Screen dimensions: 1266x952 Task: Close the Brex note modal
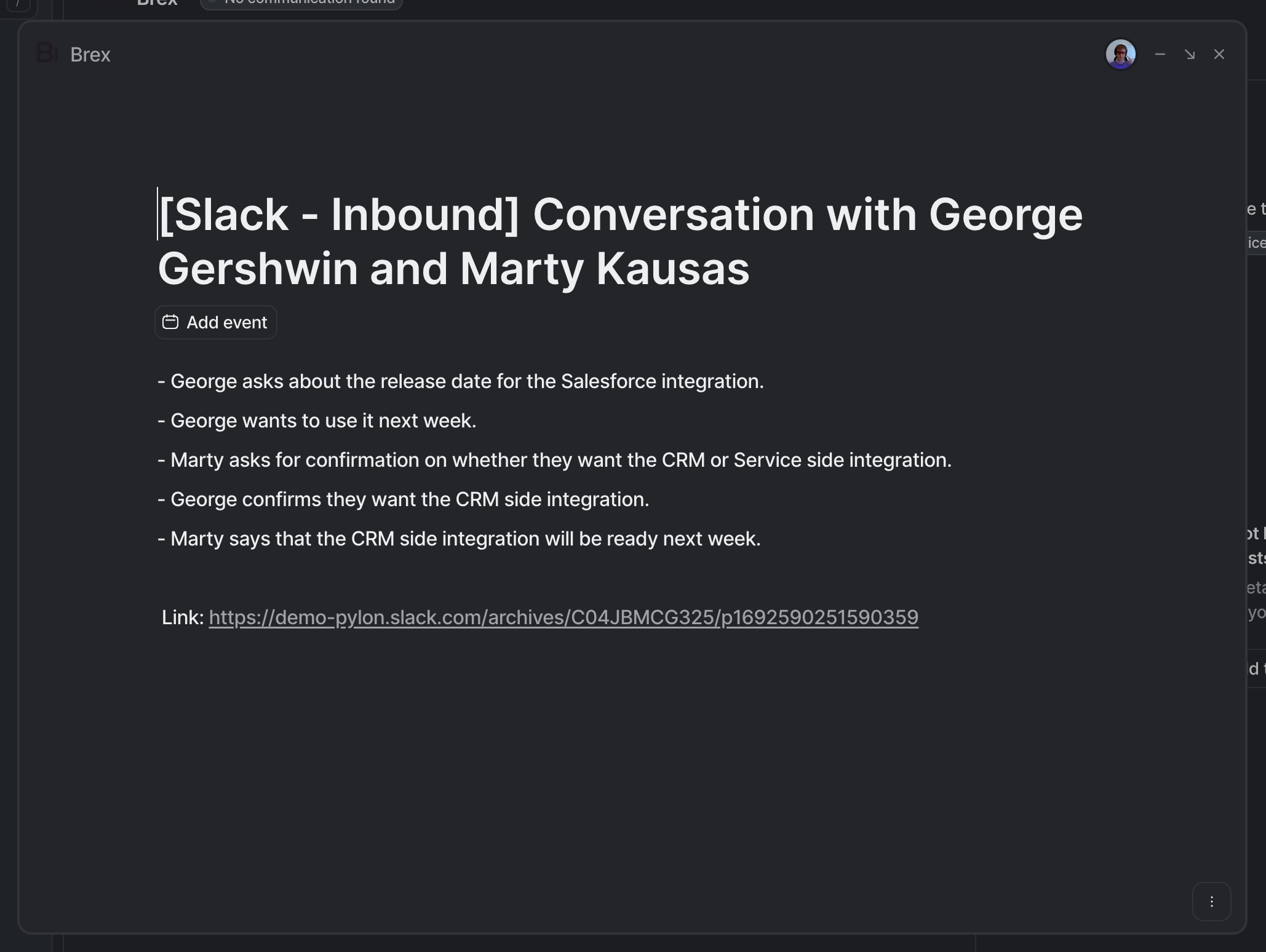point(1219,55)
